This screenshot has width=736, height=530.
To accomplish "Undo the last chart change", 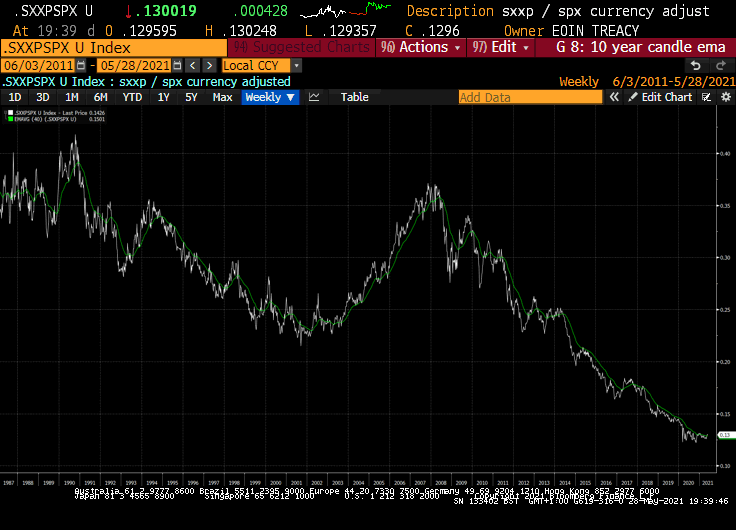I will pyautogui.click(x=696, y=66).
